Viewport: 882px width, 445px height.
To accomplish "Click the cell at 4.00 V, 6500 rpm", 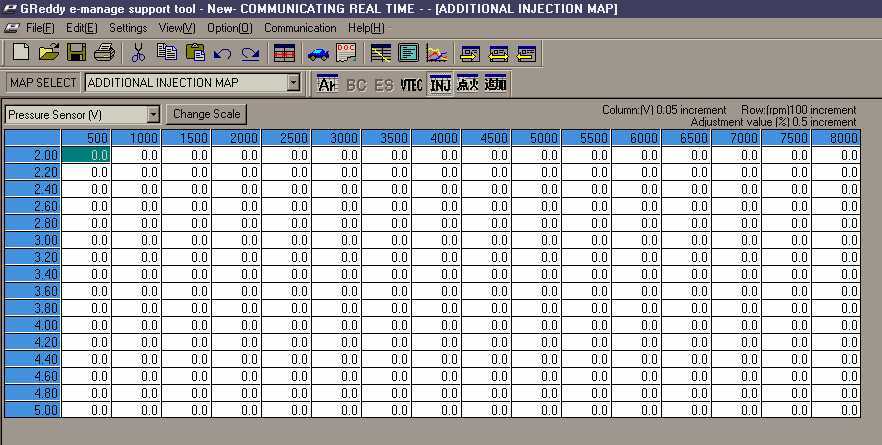I will pyautogui.click(x=686, y=326).
